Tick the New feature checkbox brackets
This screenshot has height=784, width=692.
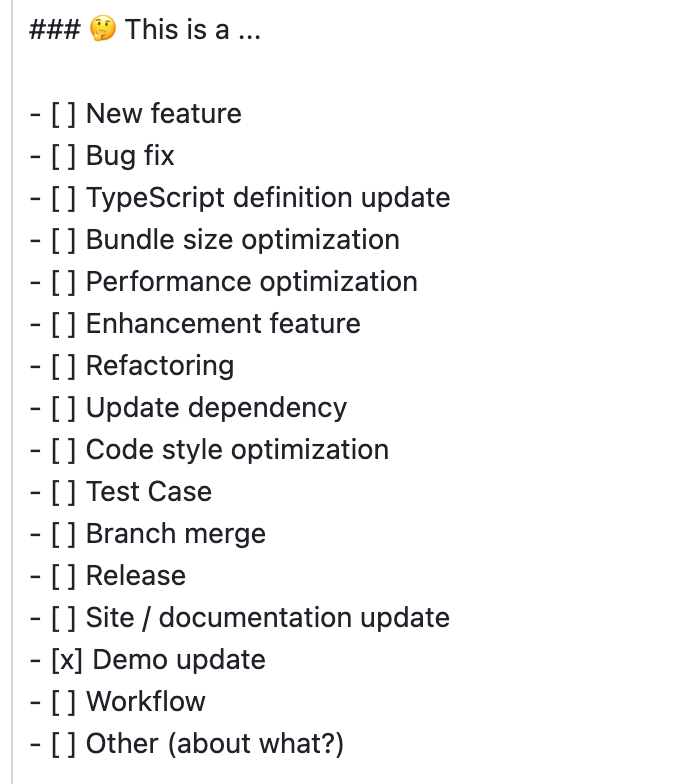[x=63, y=114]
